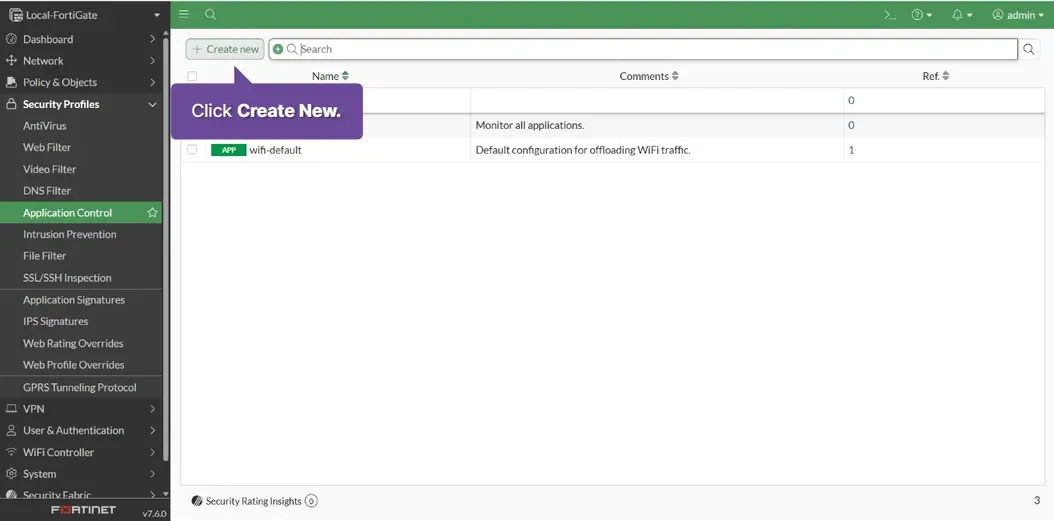The width and height of the screenshot is (1054, 521).
Task: Open the Intrusion Prevention menu item
Action: tap(81, 235)
